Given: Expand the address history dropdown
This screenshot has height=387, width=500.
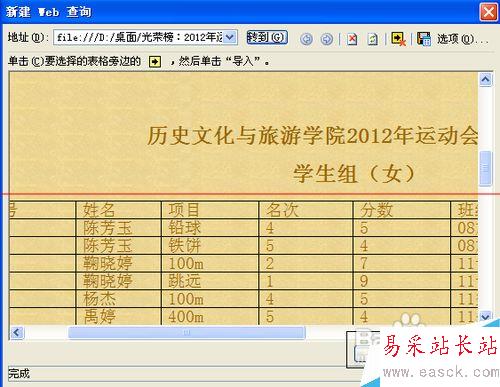Looking at the screenshot, I should [x=230, y=37].
